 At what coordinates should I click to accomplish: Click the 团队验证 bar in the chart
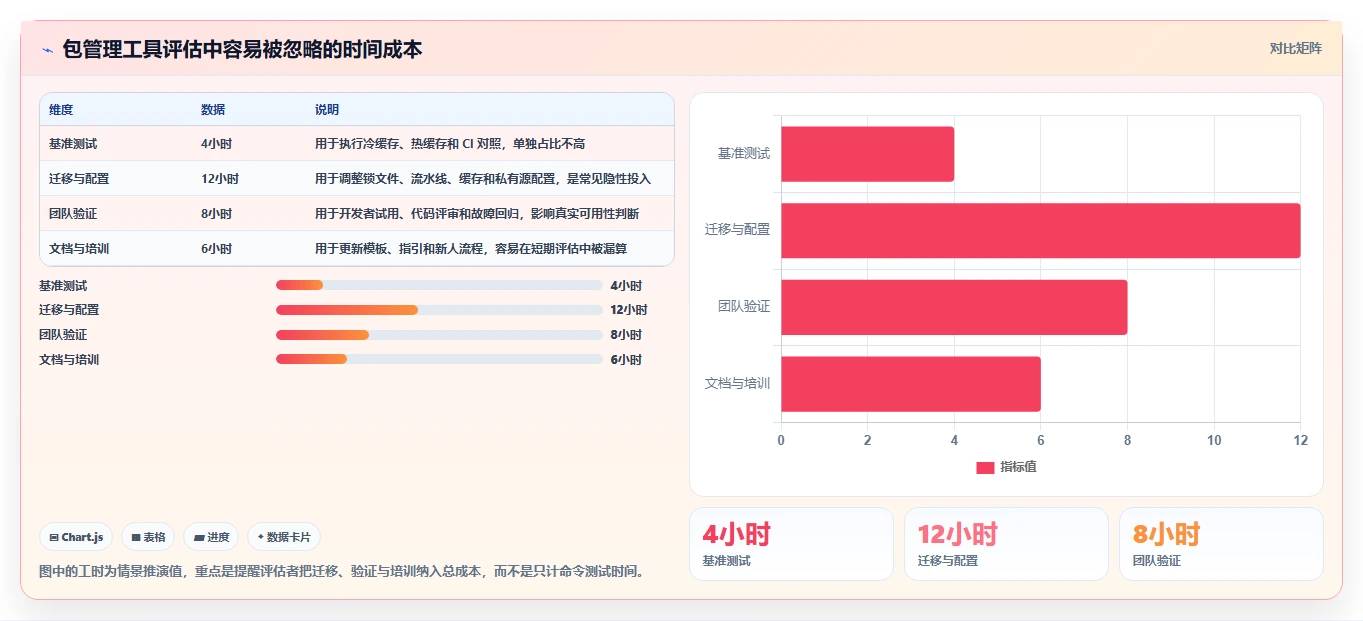(x=954, y=307)
